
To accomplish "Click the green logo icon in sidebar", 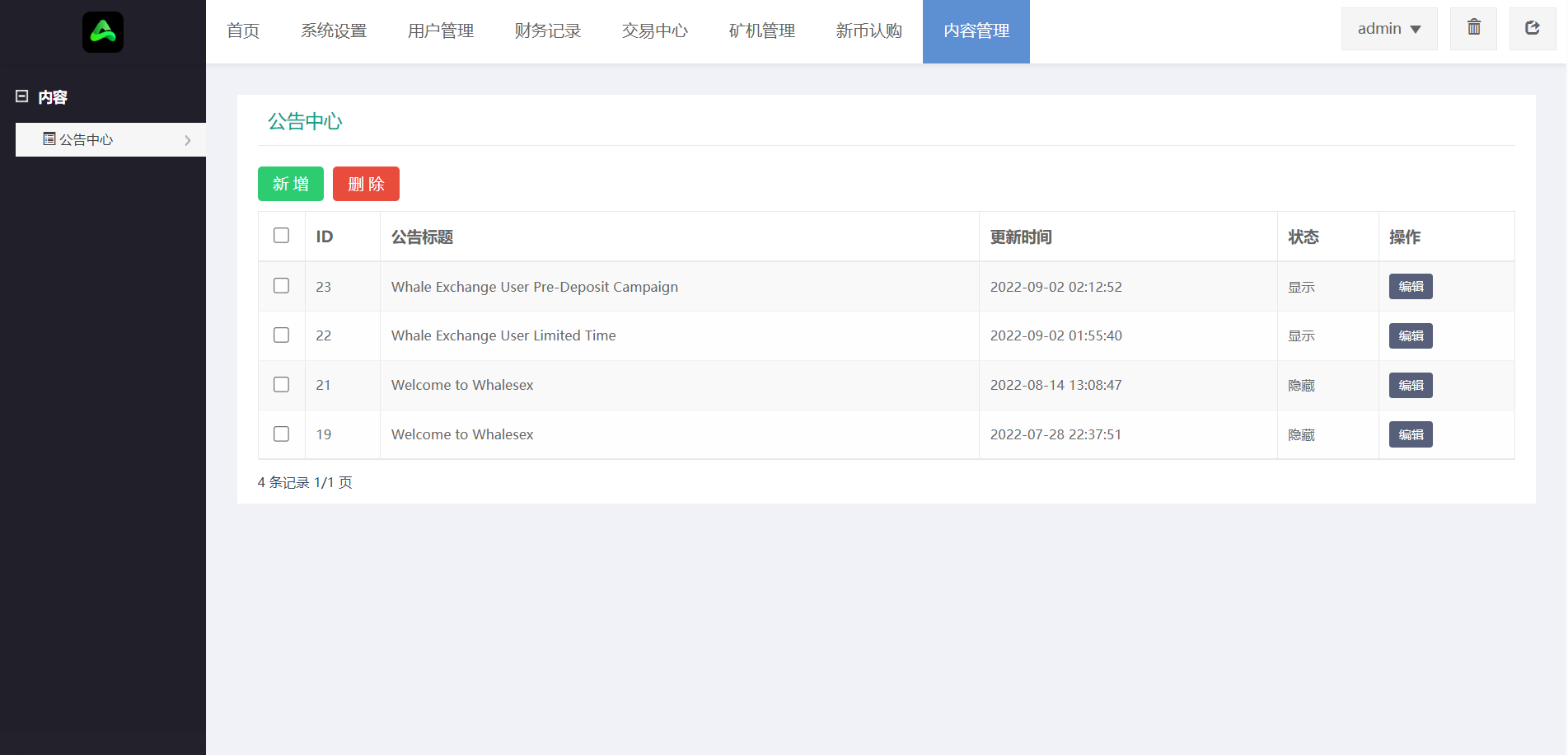I will coord(103,32).
